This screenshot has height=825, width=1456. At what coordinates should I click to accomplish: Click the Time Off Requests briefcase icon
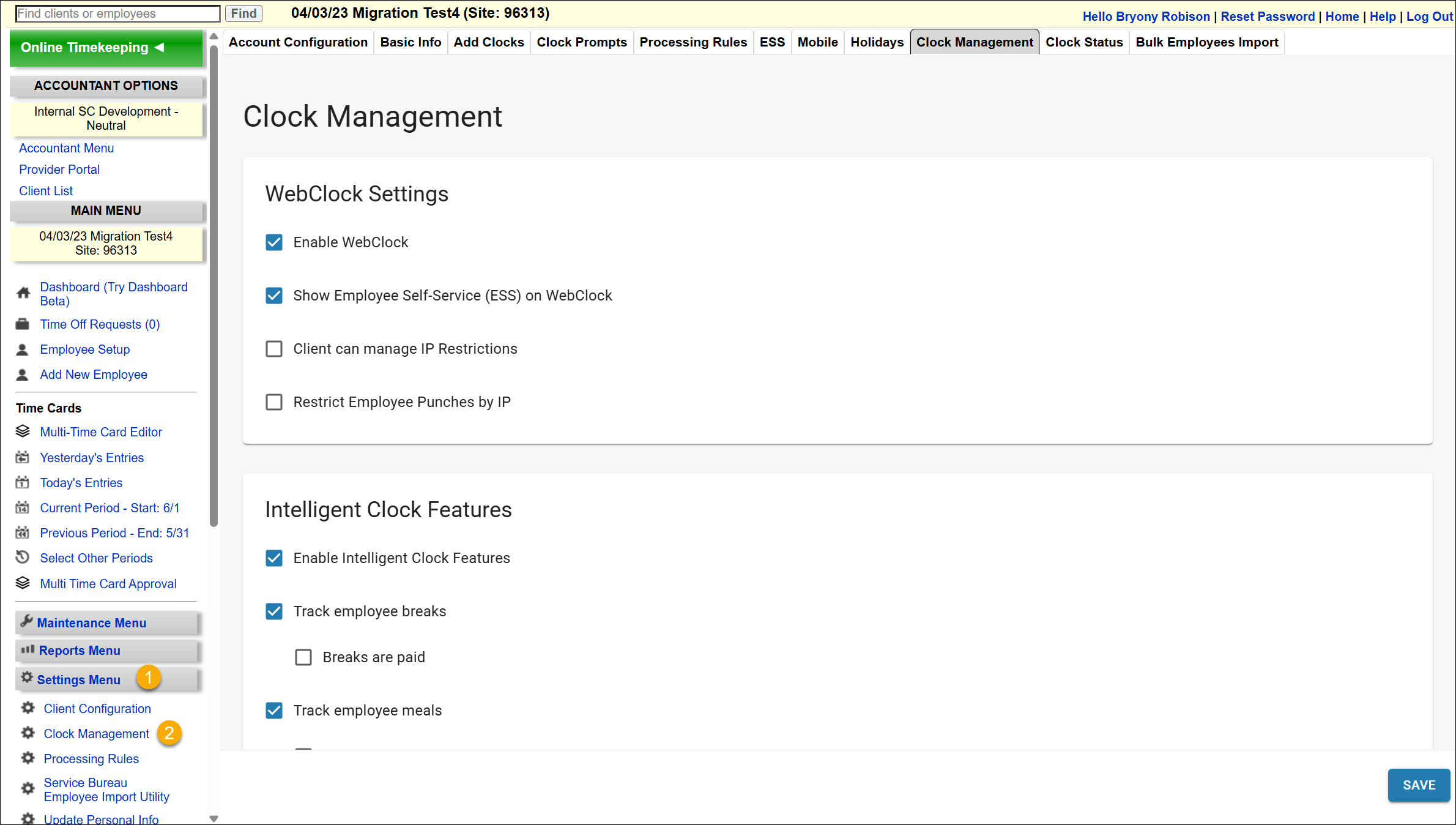[23, 324]
